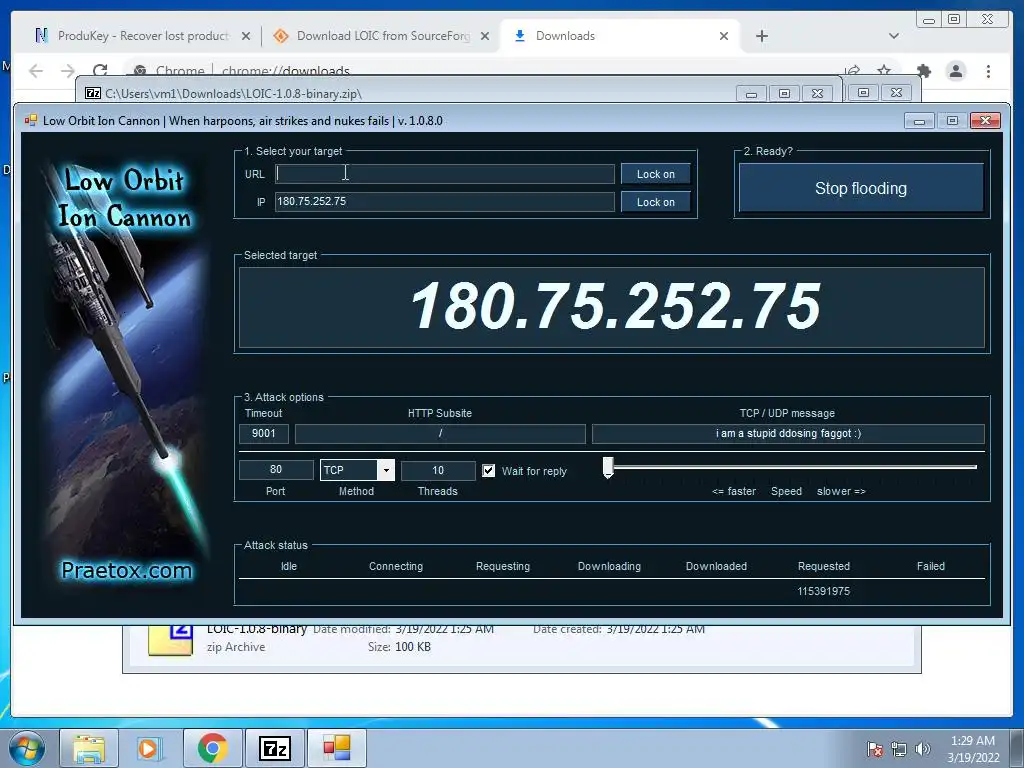Click the Stop flooding button
This screenshot has height=768, width=1024.
click(x=861, y=188)
